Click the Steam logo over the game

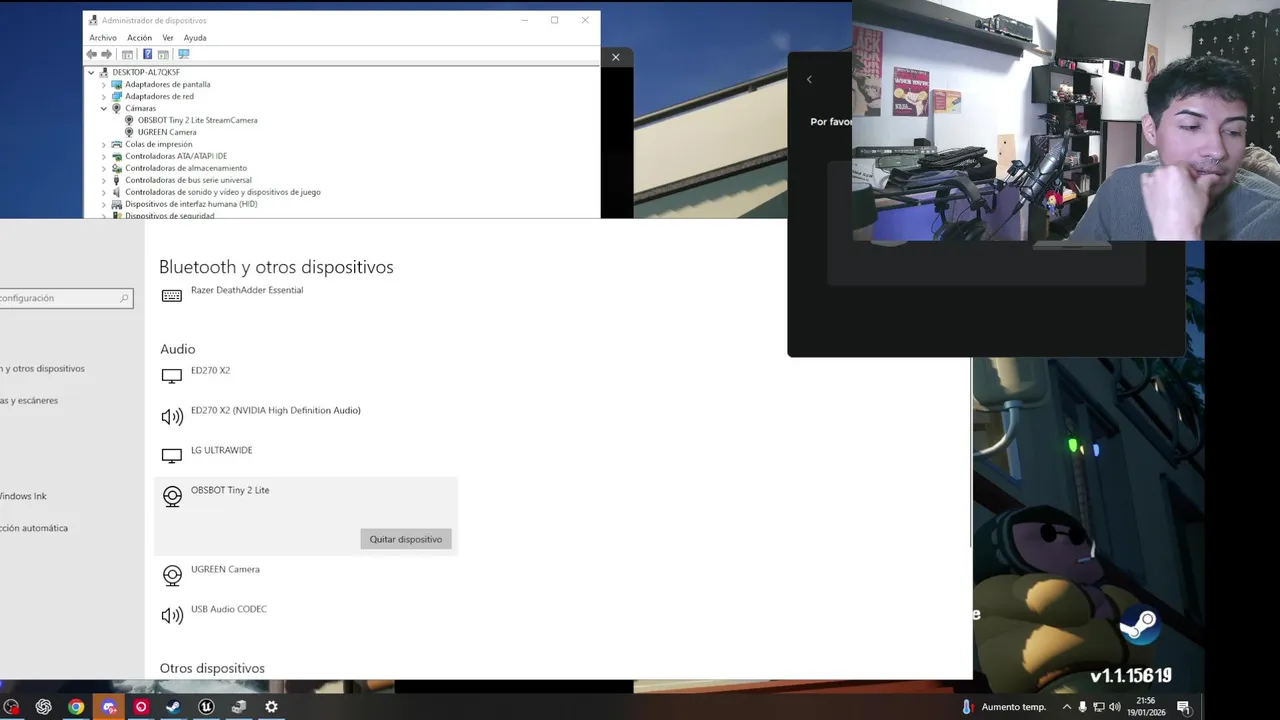point(1138,625)
